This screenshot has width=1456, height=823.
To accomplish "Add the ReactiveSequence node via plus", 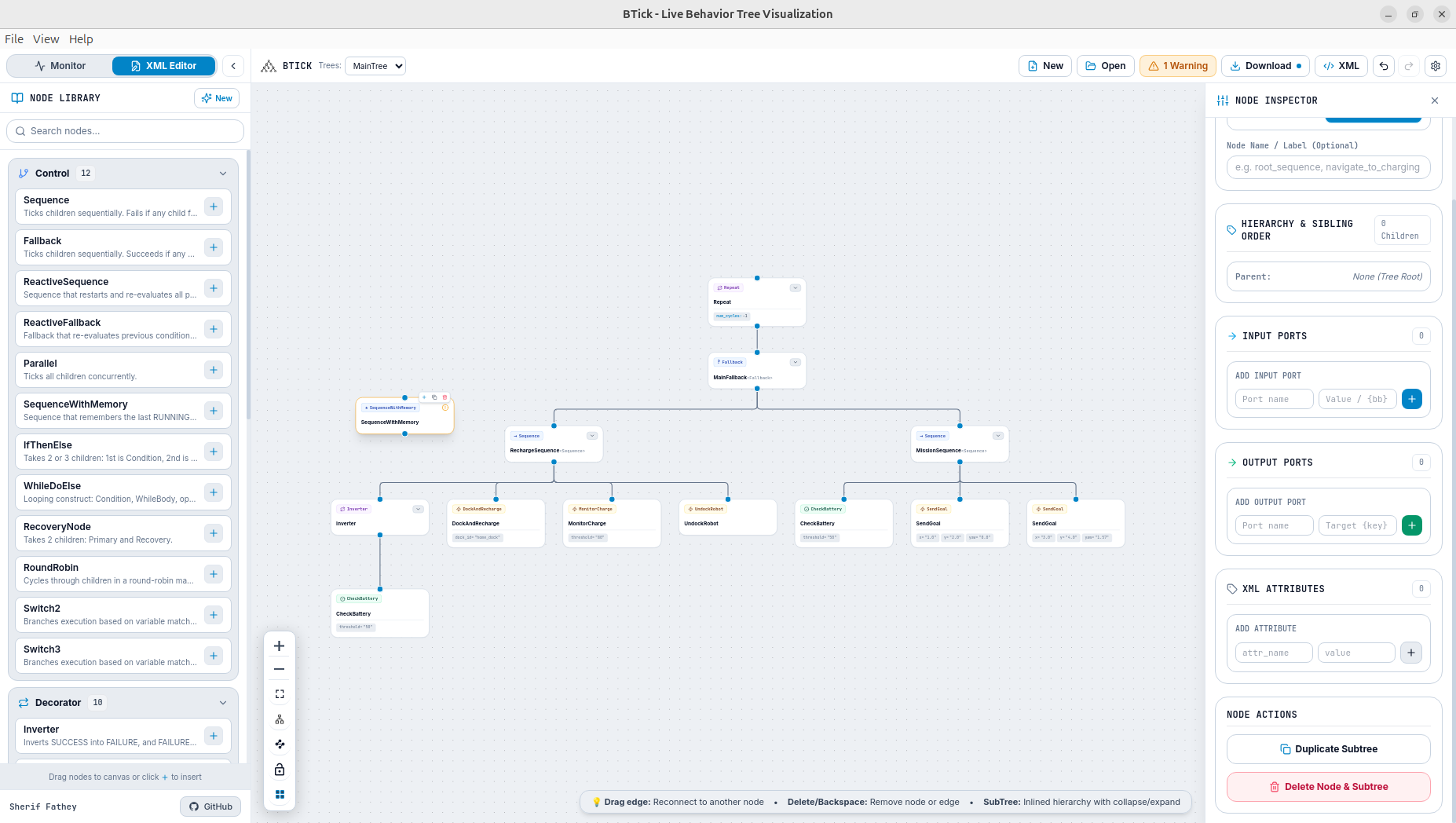I will pos(214,288).
